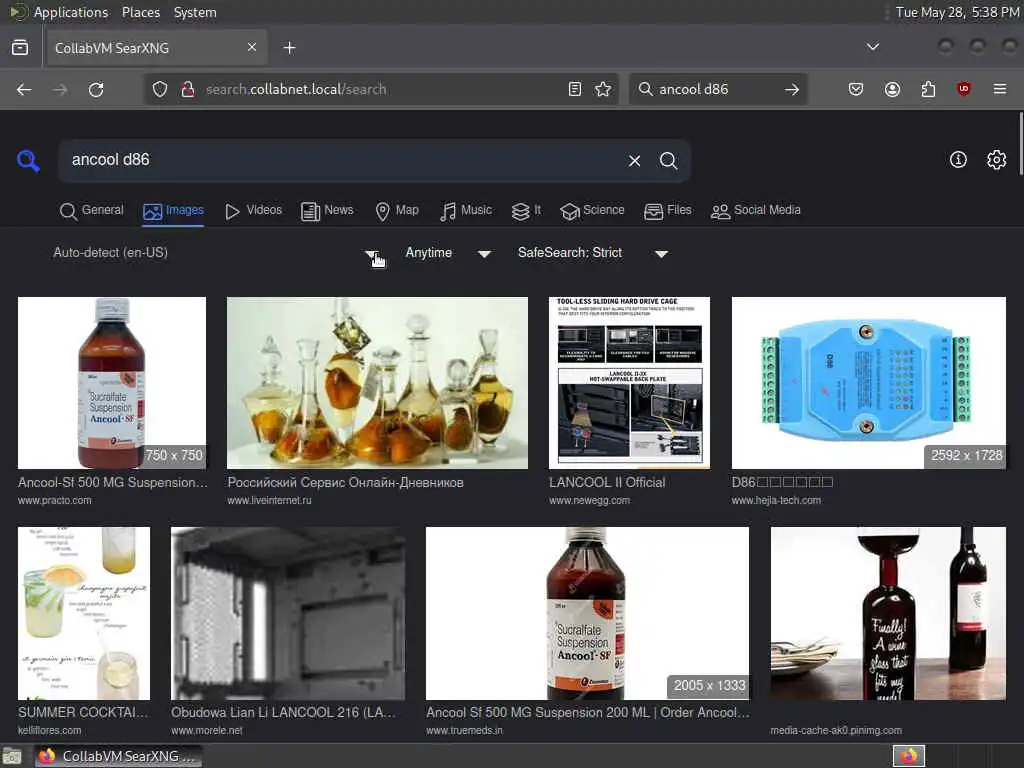Switch to the Files tab

point(667,210)
